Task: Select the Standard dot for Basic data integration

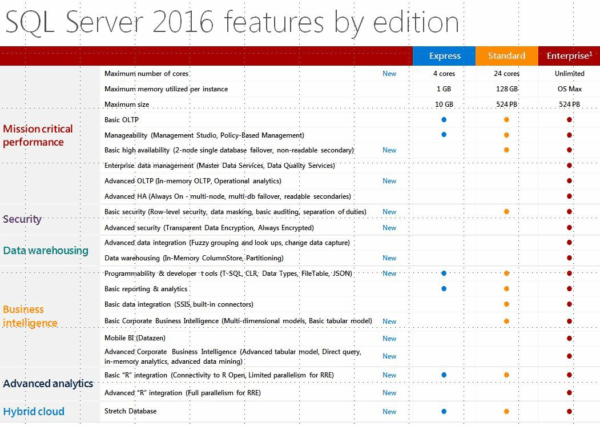Action: [507, 304]
